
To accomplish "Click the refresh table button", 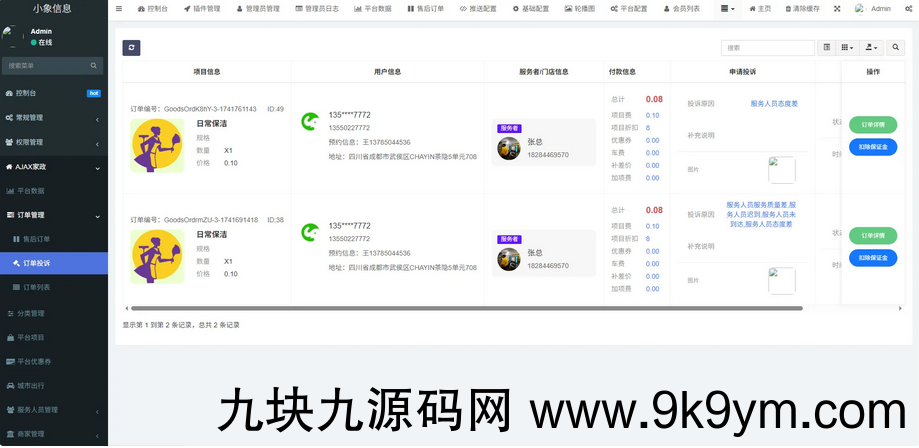I will (x=132, y=47).
